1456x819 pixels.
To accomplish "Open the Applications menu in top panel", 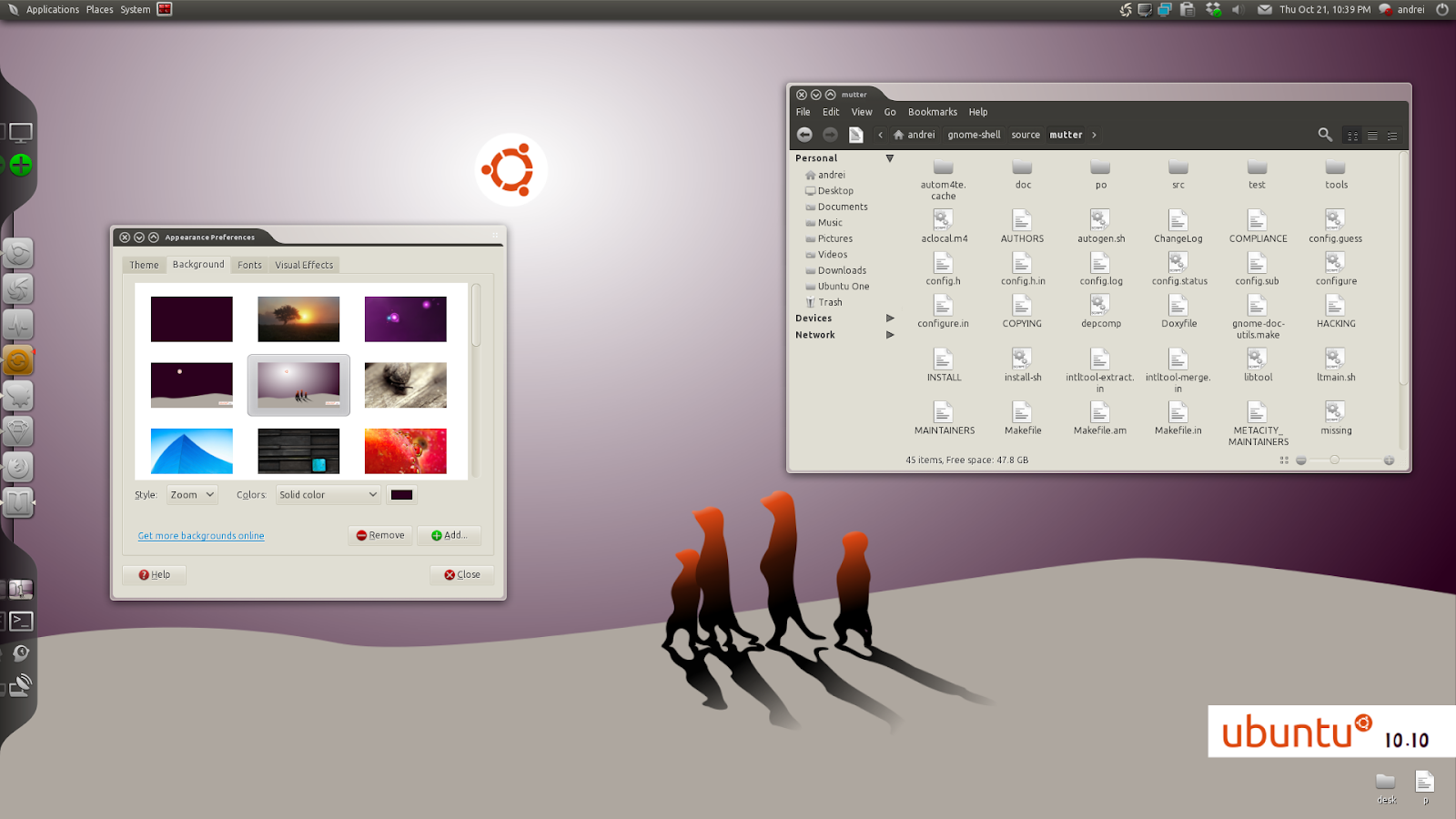I will pyautogui.click(x=53, y=9).
